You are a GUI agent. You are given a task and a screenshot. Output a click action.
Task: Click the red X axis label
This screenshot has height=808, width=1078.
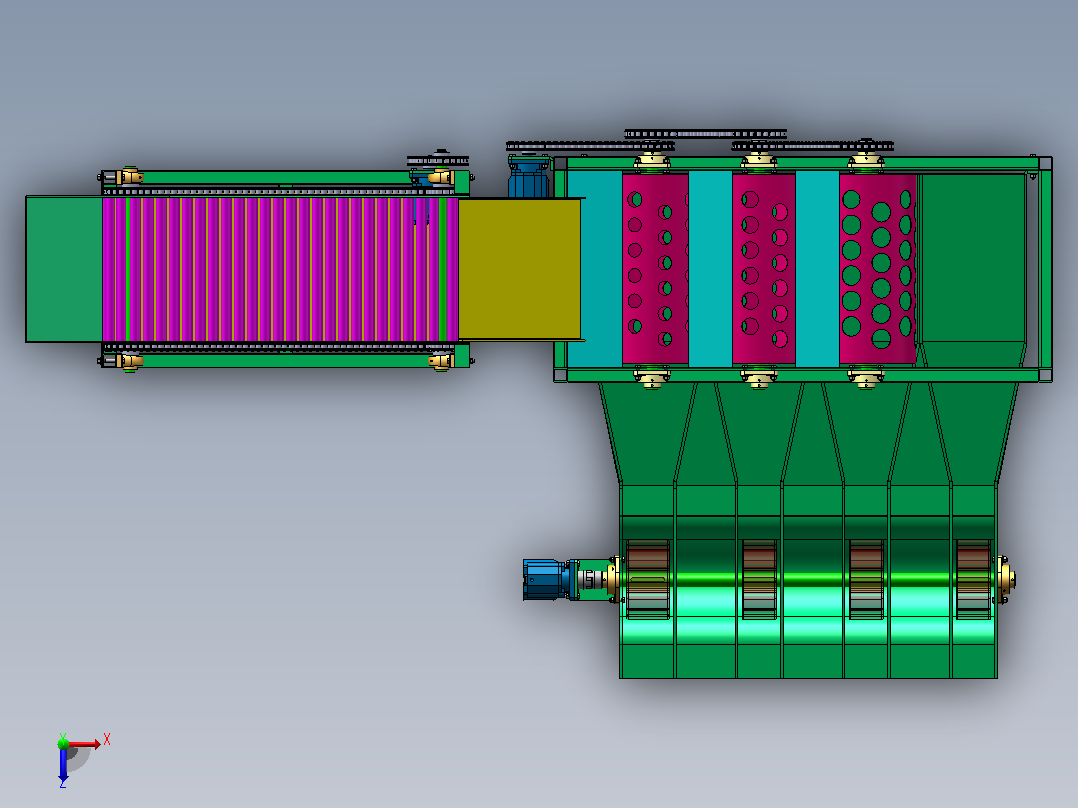(107, 740)
